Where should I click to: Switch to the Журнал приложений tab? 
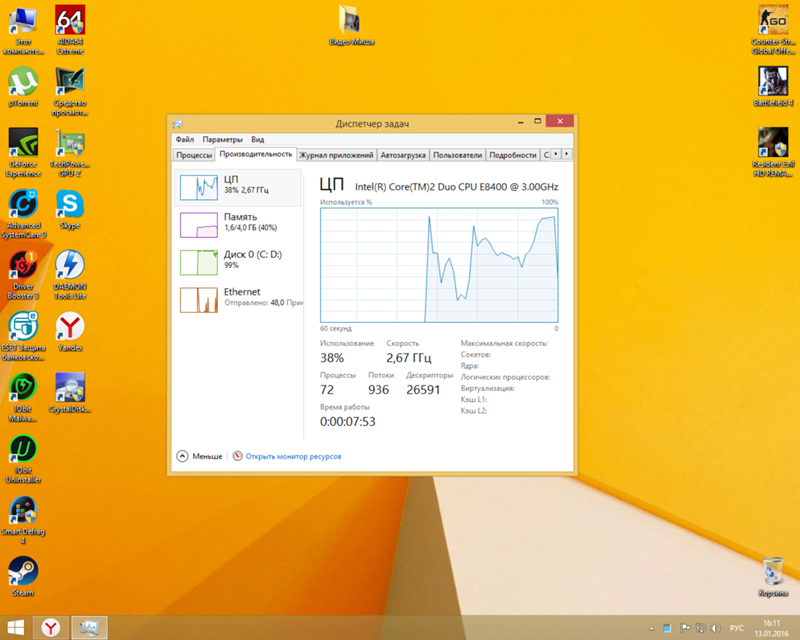pyautogui.click(x=336, y=155)
